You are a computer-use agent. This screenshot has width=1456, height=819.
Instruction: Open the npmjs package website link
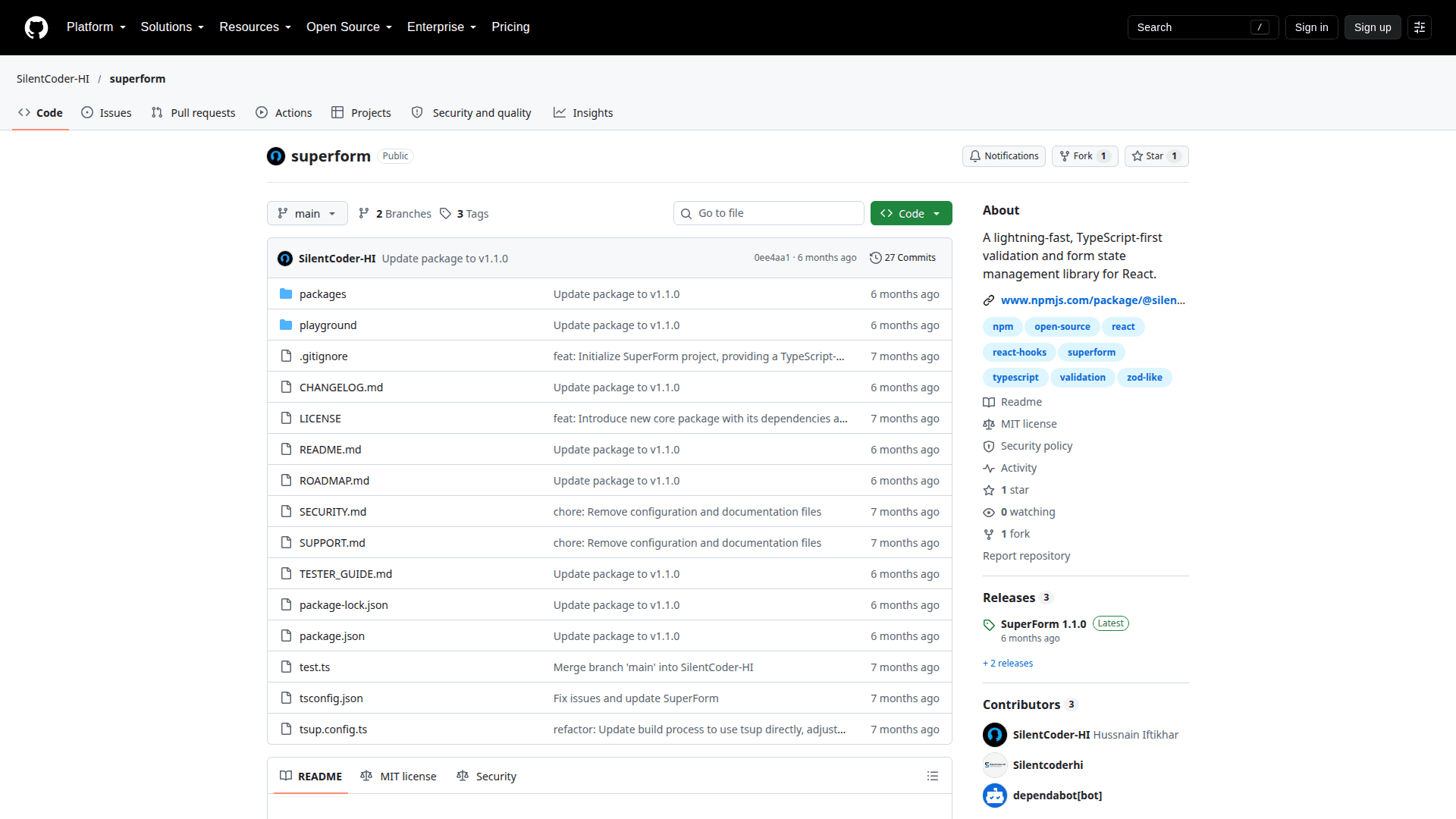point(1093,300)
